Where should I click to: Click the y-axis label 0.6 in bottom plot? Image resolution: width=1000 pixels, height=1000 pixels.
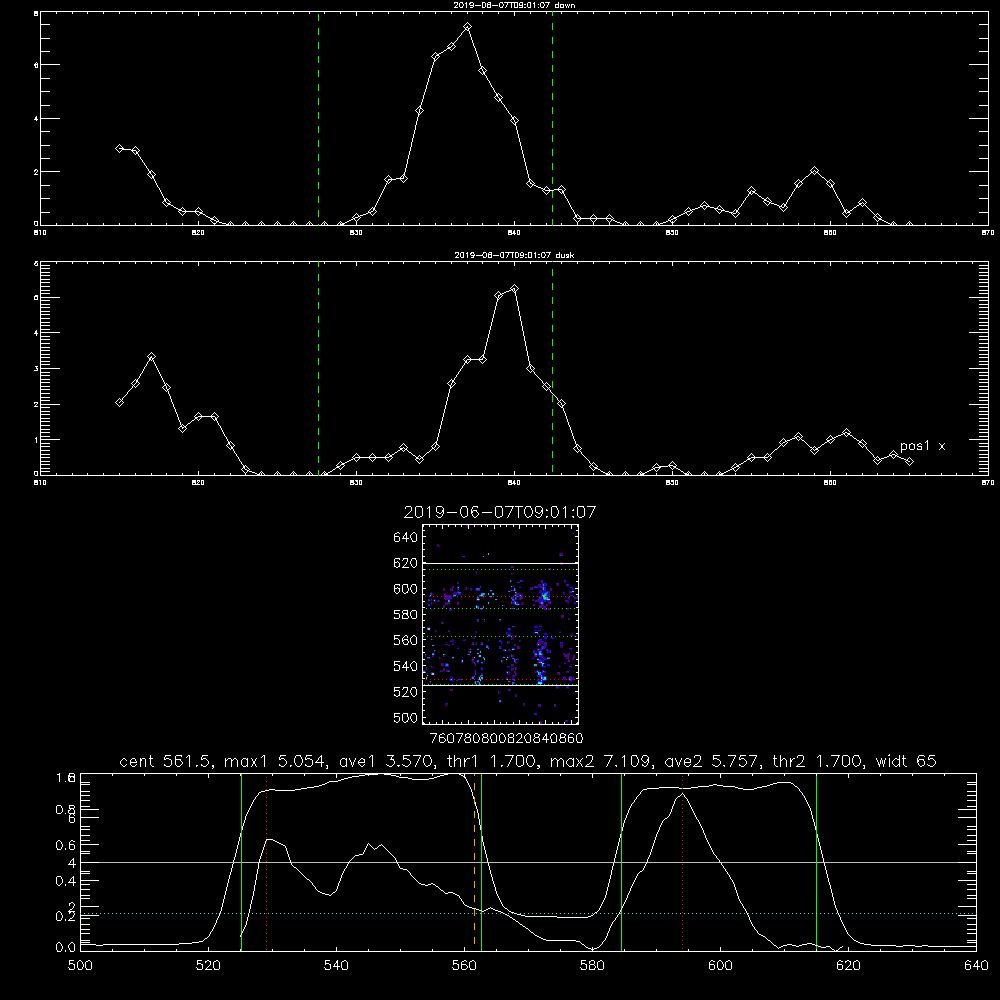(66, 845)
